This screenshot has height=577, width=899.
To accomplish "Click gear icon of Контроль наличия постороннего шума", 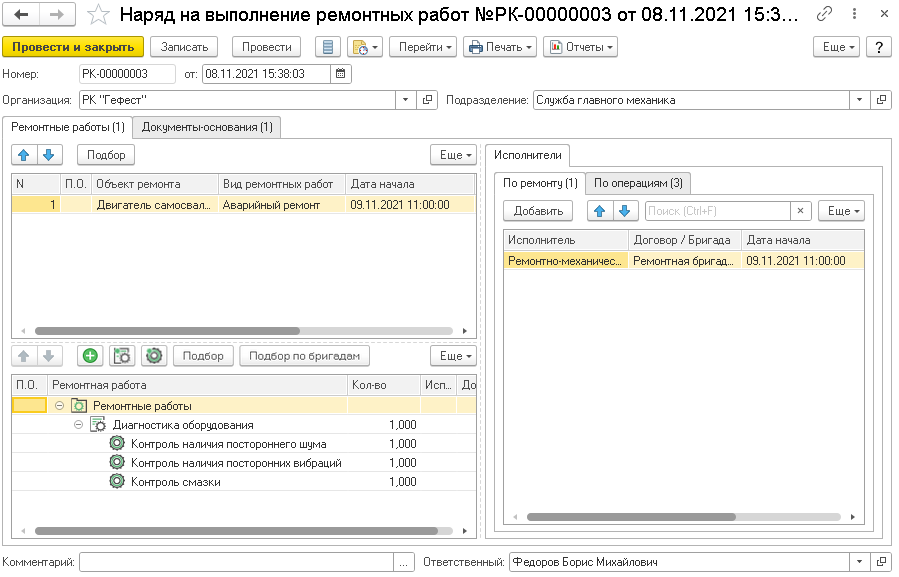I will tap(117, 443).
